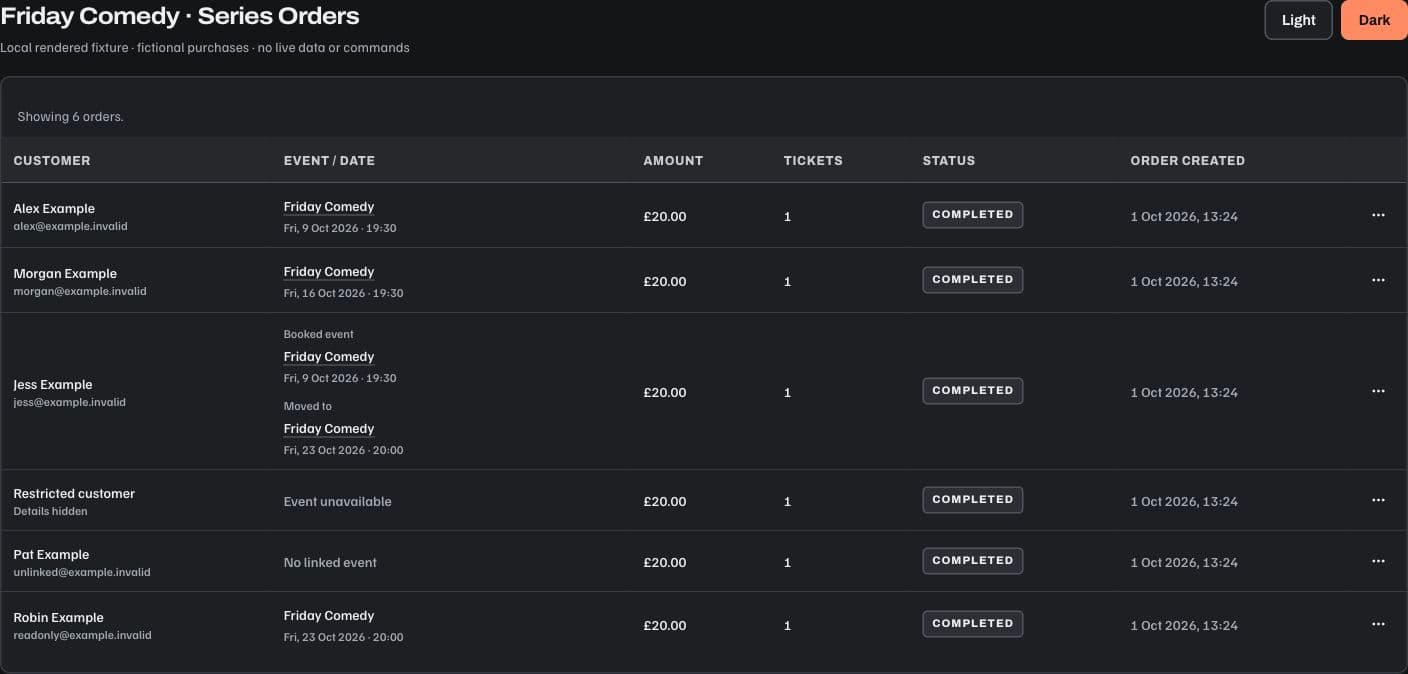Open more actions for Robin Example order
This screenshot has width=1408, height=674.
[x=1378, y=624]
